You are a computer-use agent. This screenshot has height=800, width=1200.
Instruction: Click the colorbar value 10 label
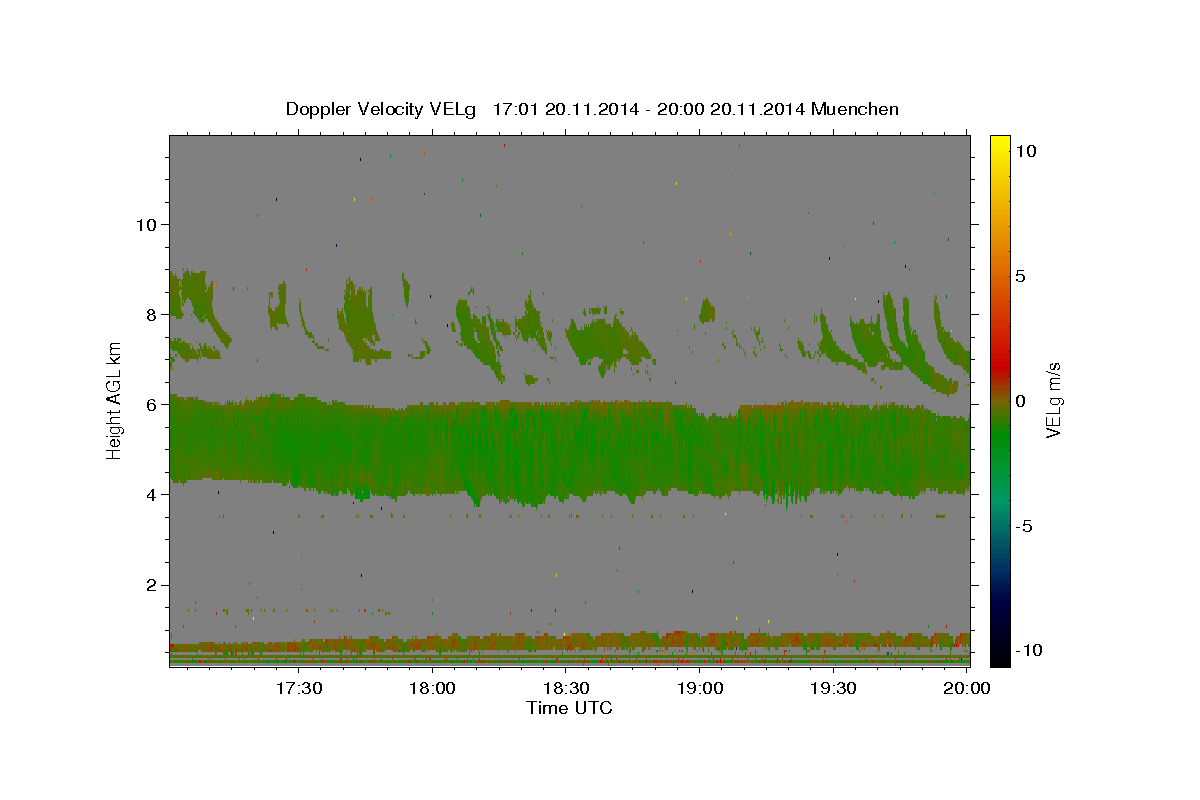click(x=1026, y=151)
